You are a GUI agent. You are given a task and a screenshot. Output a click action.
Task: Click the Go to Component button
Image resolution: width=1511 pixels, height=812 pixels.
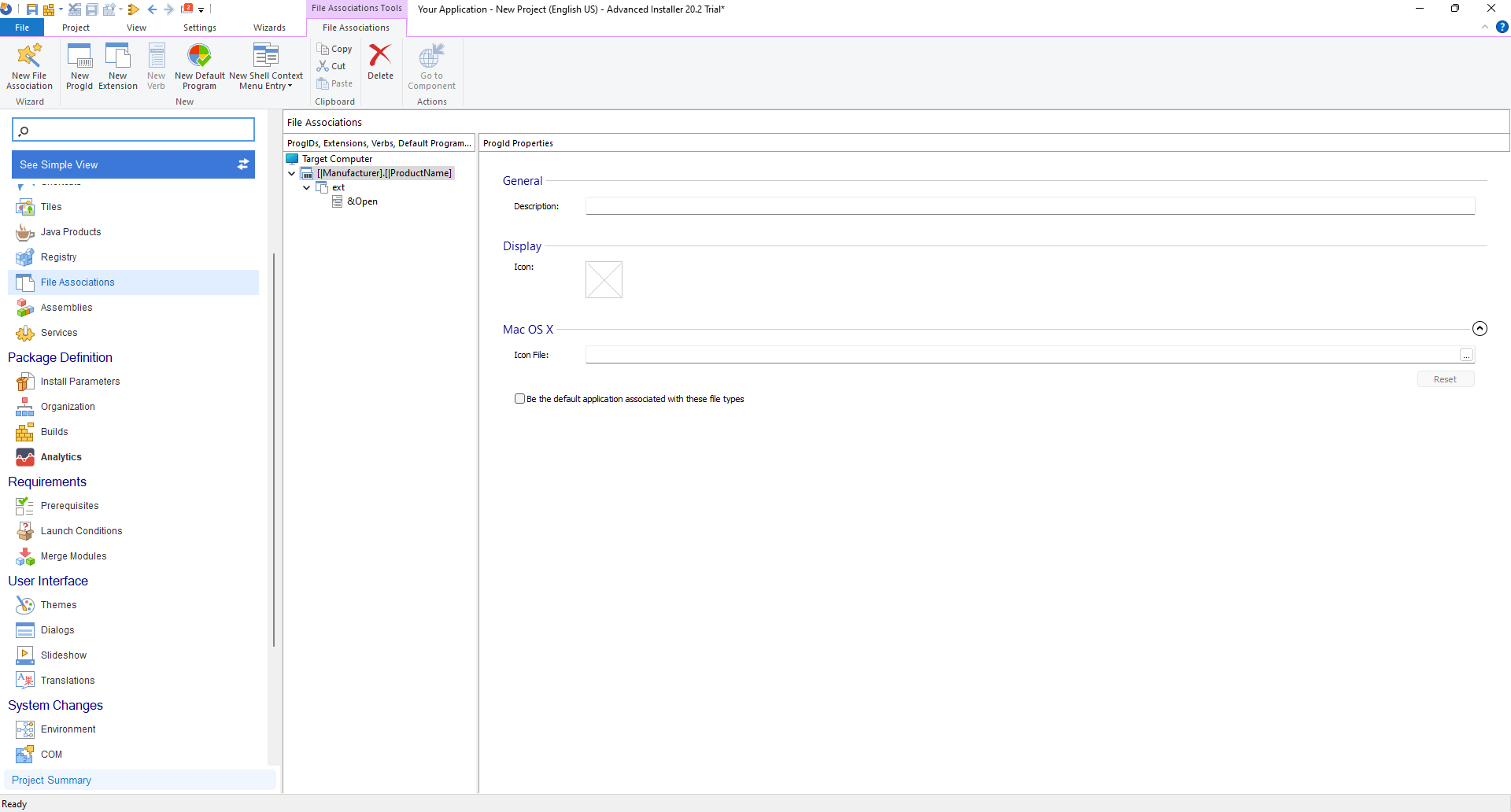(431, 67)
